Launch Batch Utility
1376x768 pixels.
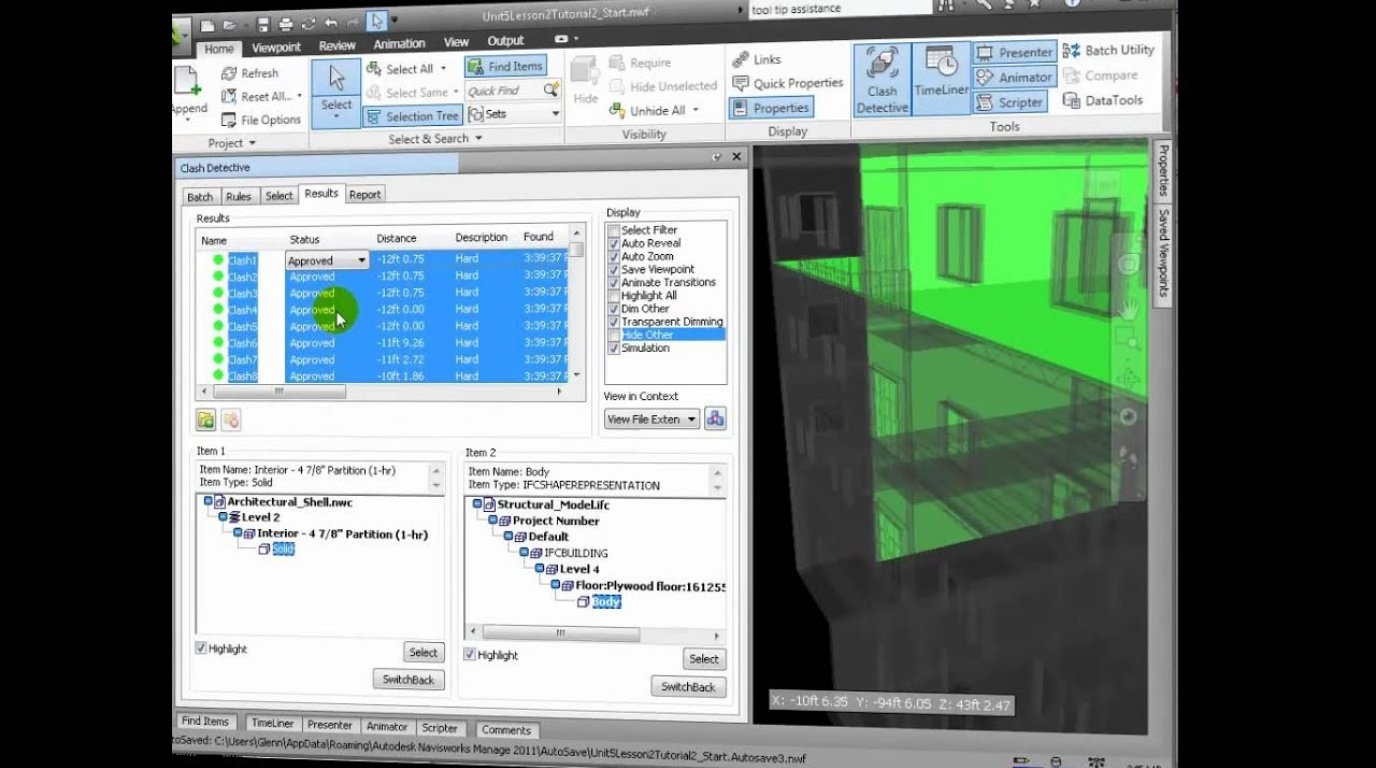(1108, 50)
